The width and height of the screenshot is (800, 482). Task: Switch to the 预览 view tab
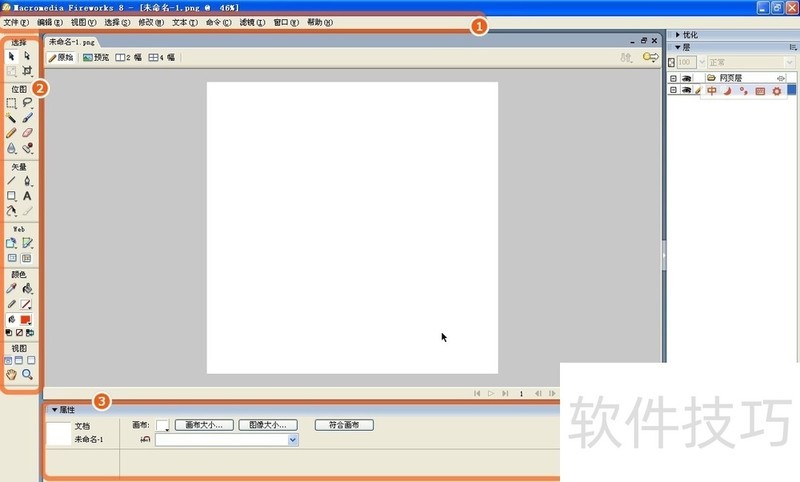point(96,58)
